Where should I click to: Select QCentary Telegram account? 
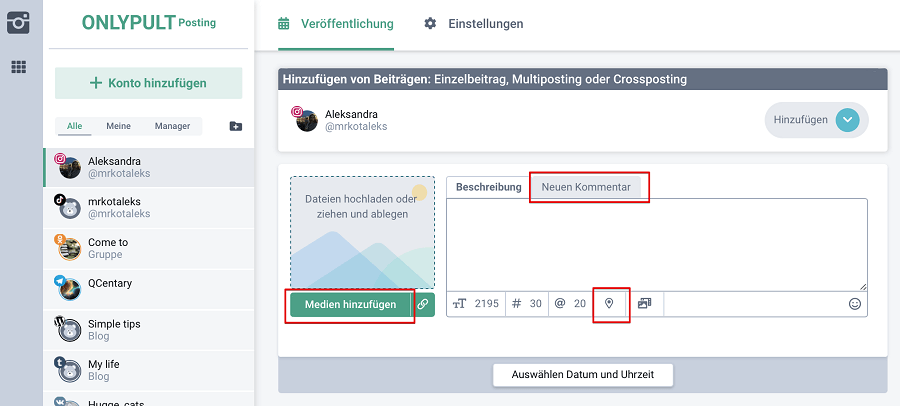(x=149, y=289)
